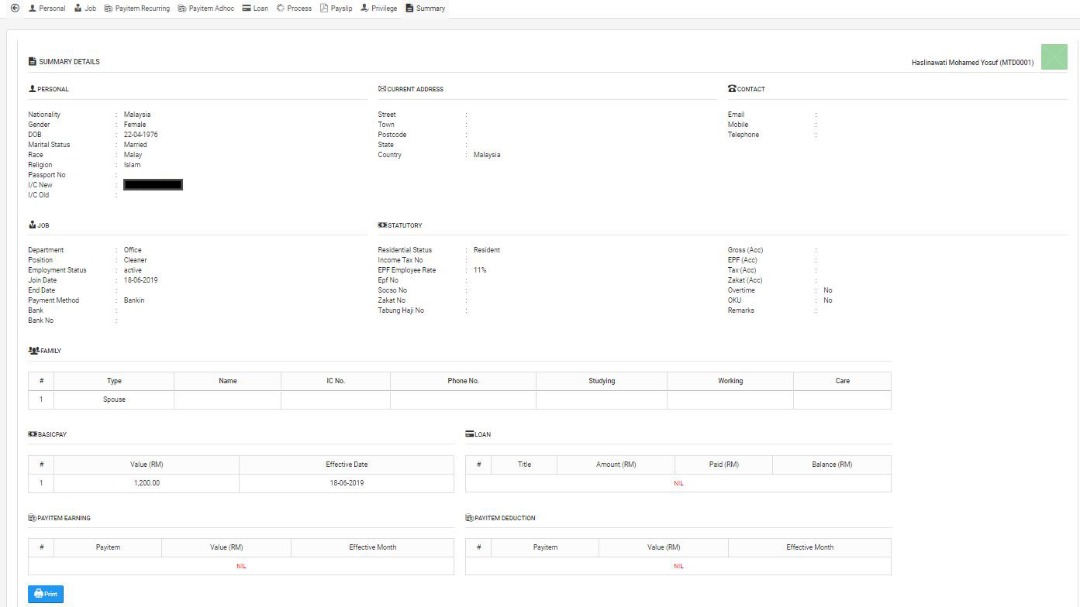Open the Job tab
This screenshot has height=607, width=1080.
point(85,8)
